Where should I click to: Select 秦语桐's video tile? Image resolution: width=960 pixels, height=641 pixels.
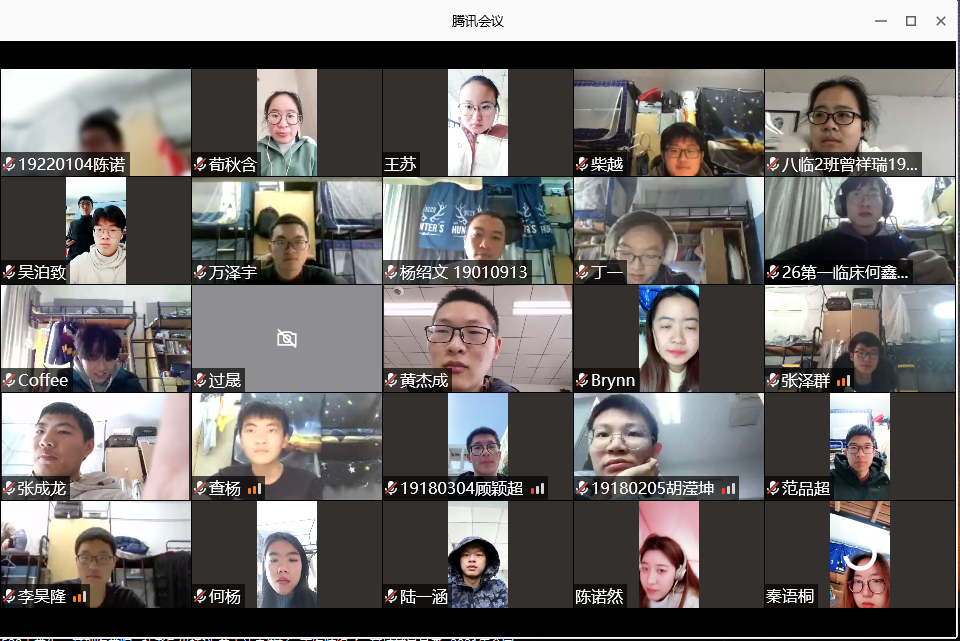(x=860, y=555)
